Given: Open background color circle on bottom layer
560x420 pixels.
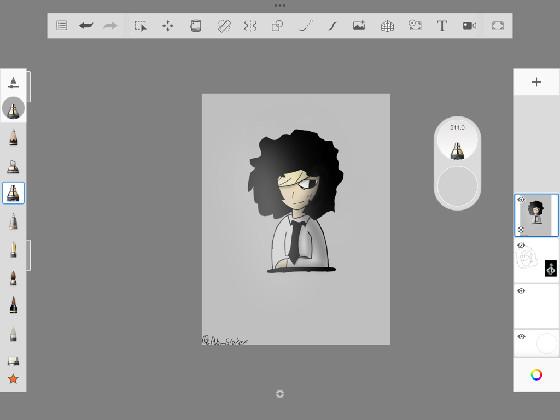Looking at the screenshot, I should coord(546,344).
